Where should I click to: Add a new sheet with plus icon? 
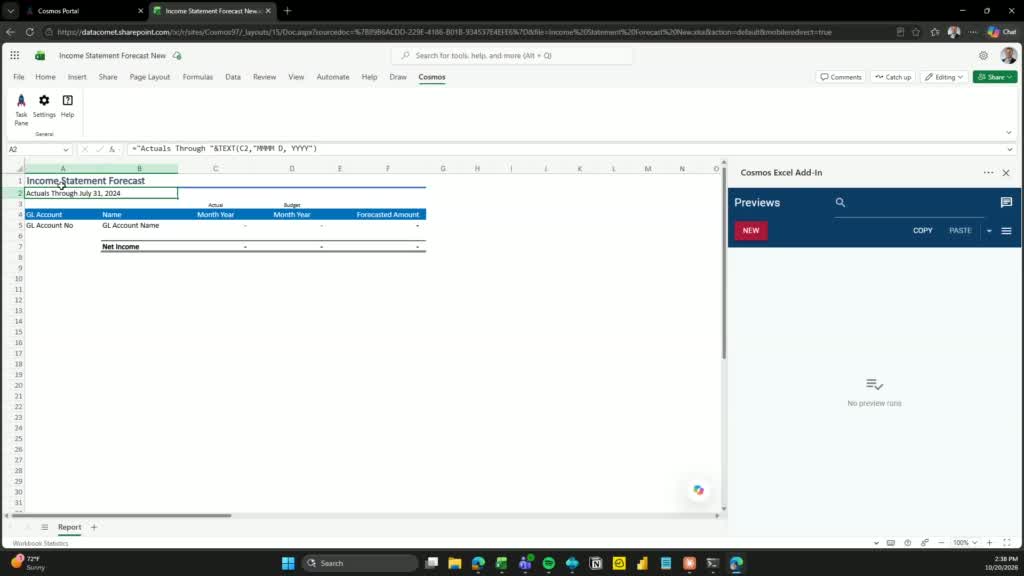(x=94, y=527)
